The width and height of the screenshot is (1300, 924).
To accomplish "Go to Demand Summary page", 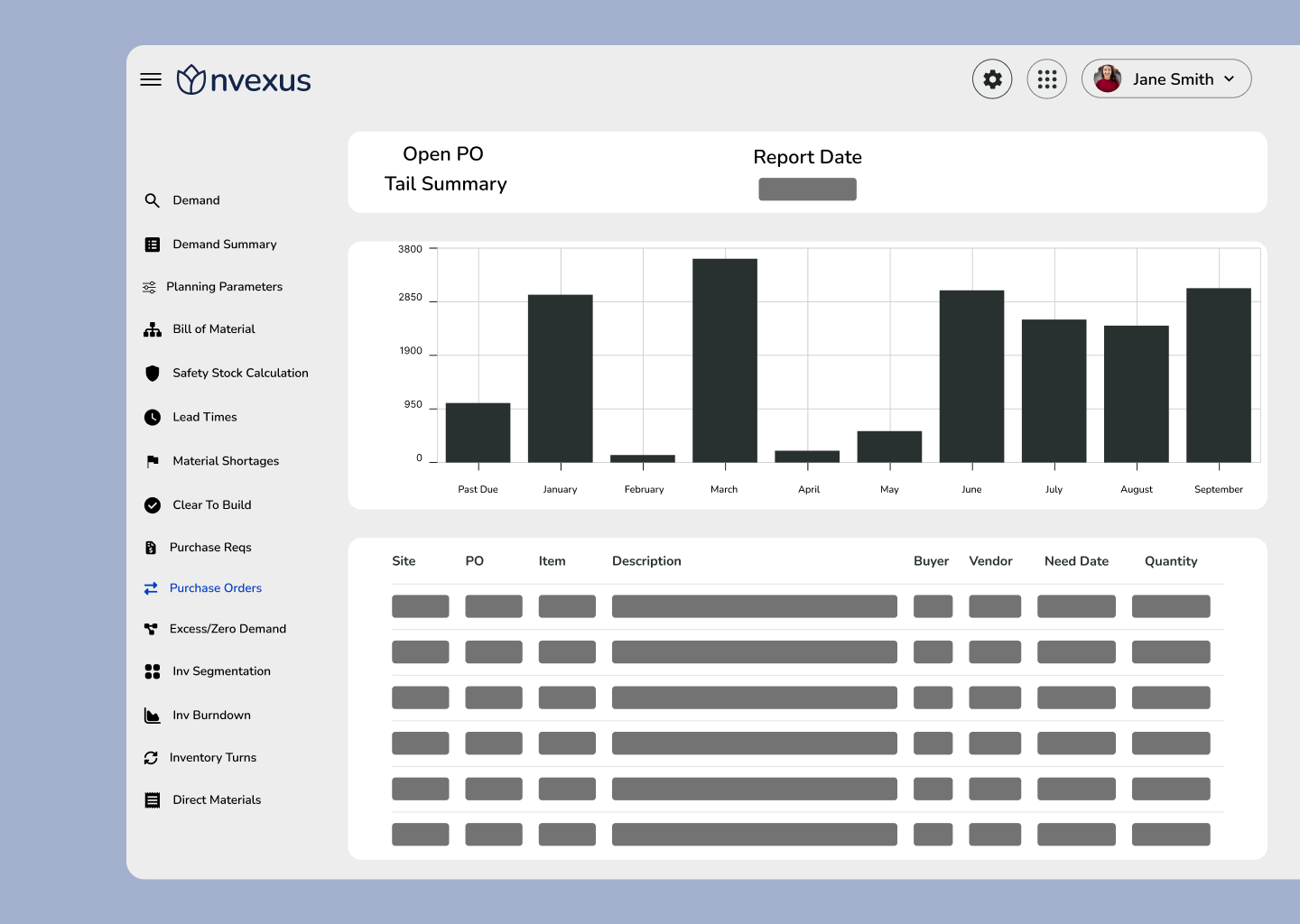I will [x=225, y=245].
